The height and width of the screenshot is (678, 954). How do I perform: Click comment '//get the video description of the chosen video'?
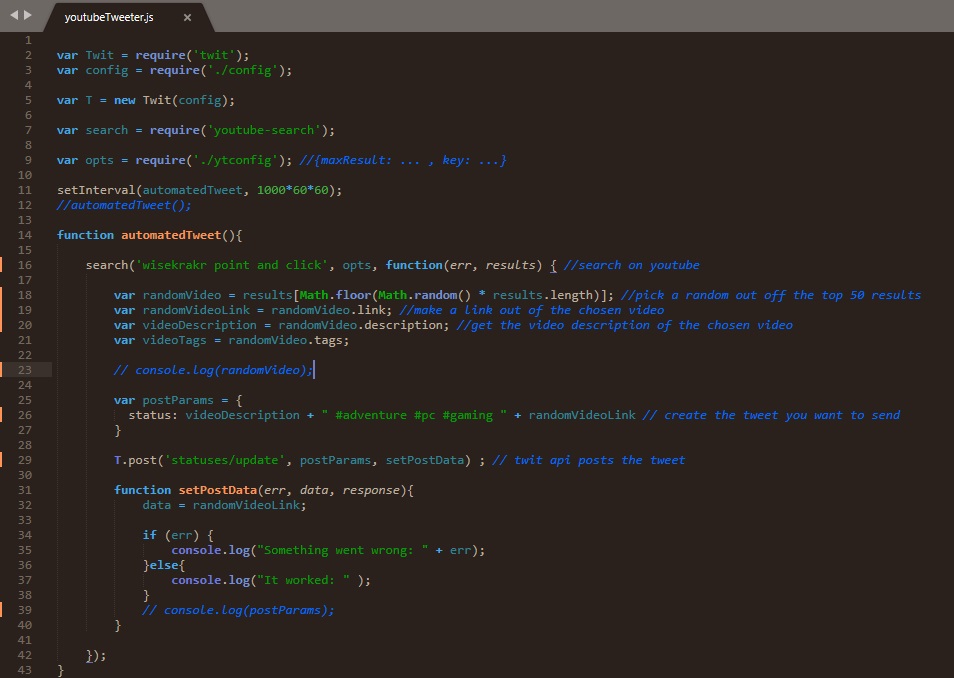[x=625, y=325]
